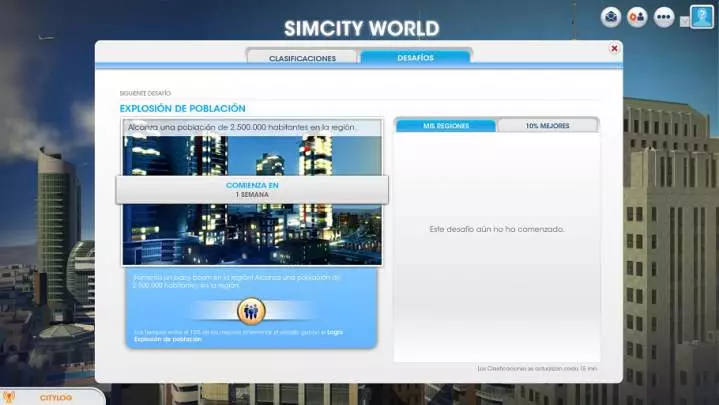Screen dimensions: 719x405
Task: Click the leaderboard update note at bottom right
Action: (x=537, y=368)
